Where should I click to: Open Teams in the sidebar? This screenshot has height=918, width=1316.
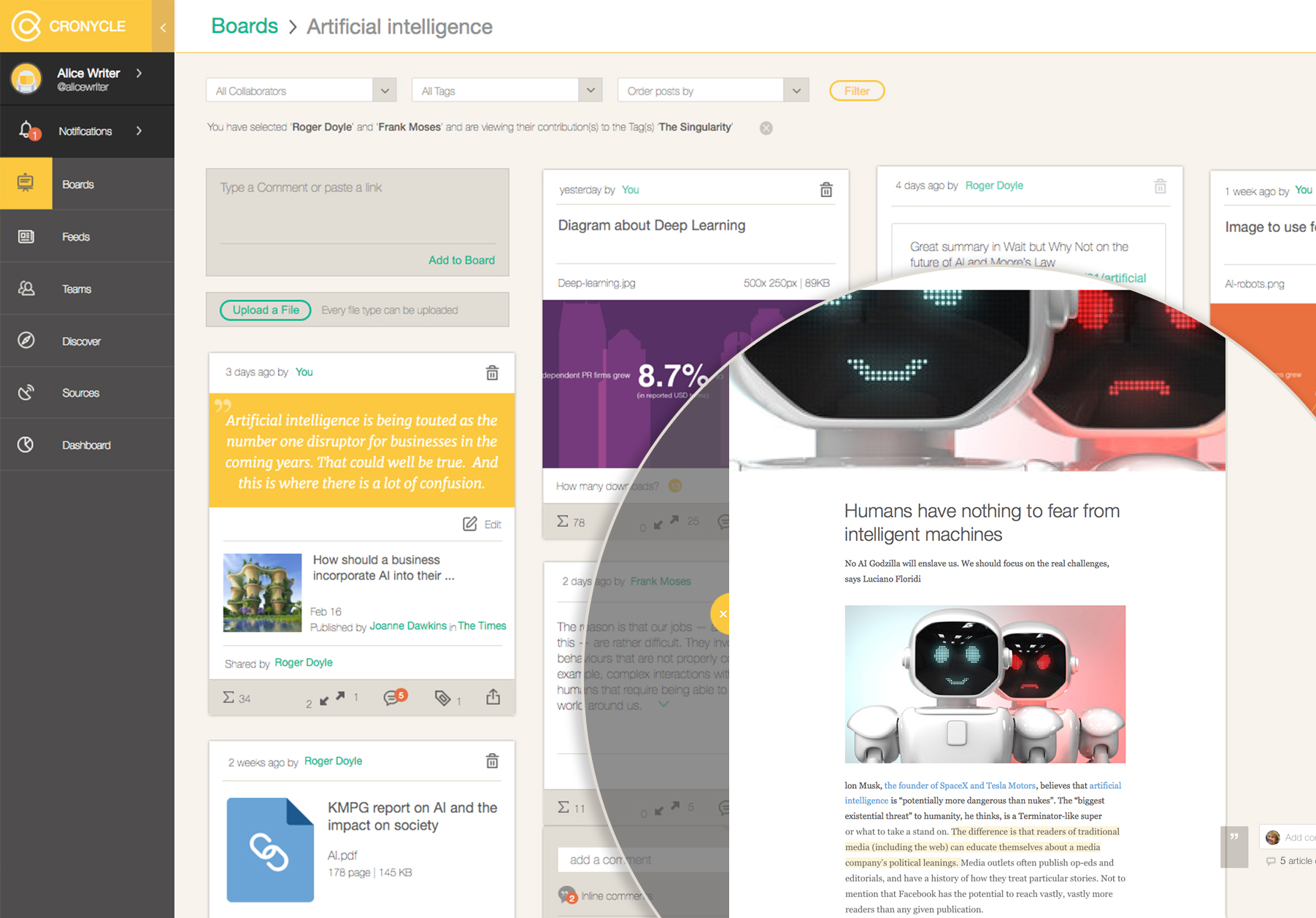(x=87, y=289)
